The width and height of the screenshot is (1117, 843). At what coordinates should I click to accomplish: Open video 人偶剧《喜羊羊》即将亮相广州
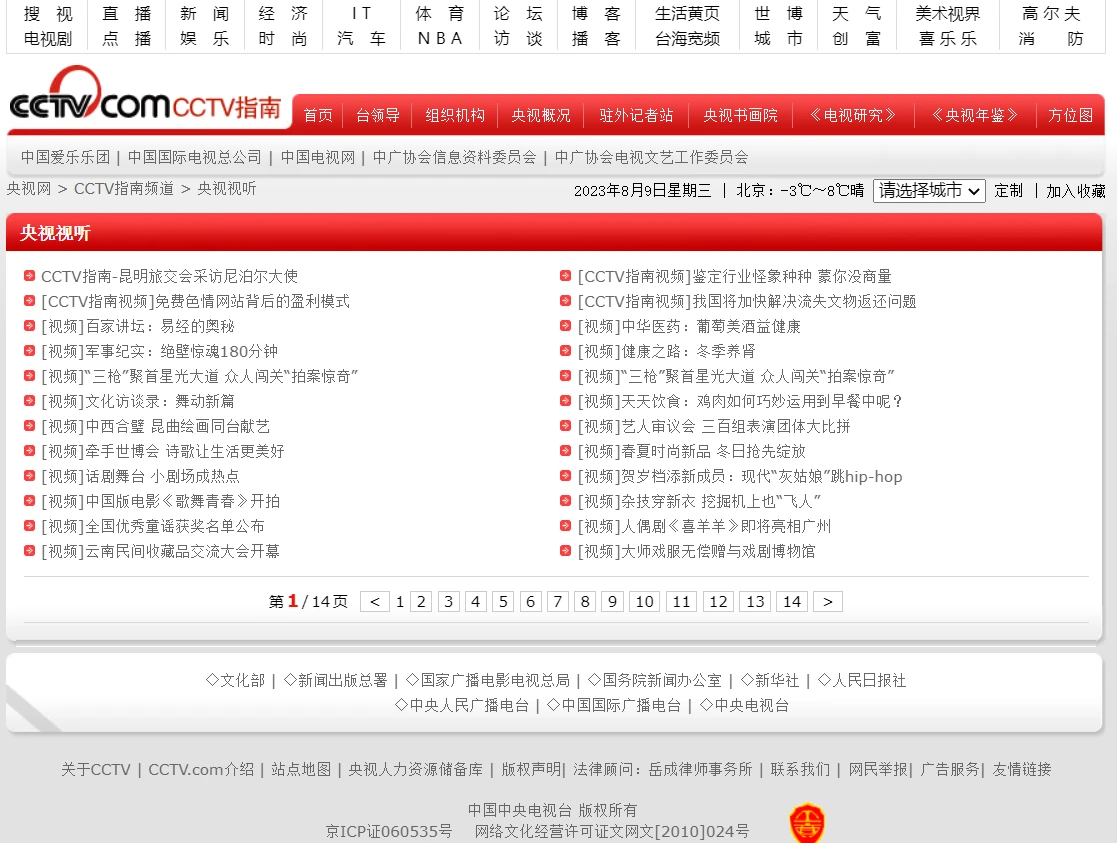(704, 526)
